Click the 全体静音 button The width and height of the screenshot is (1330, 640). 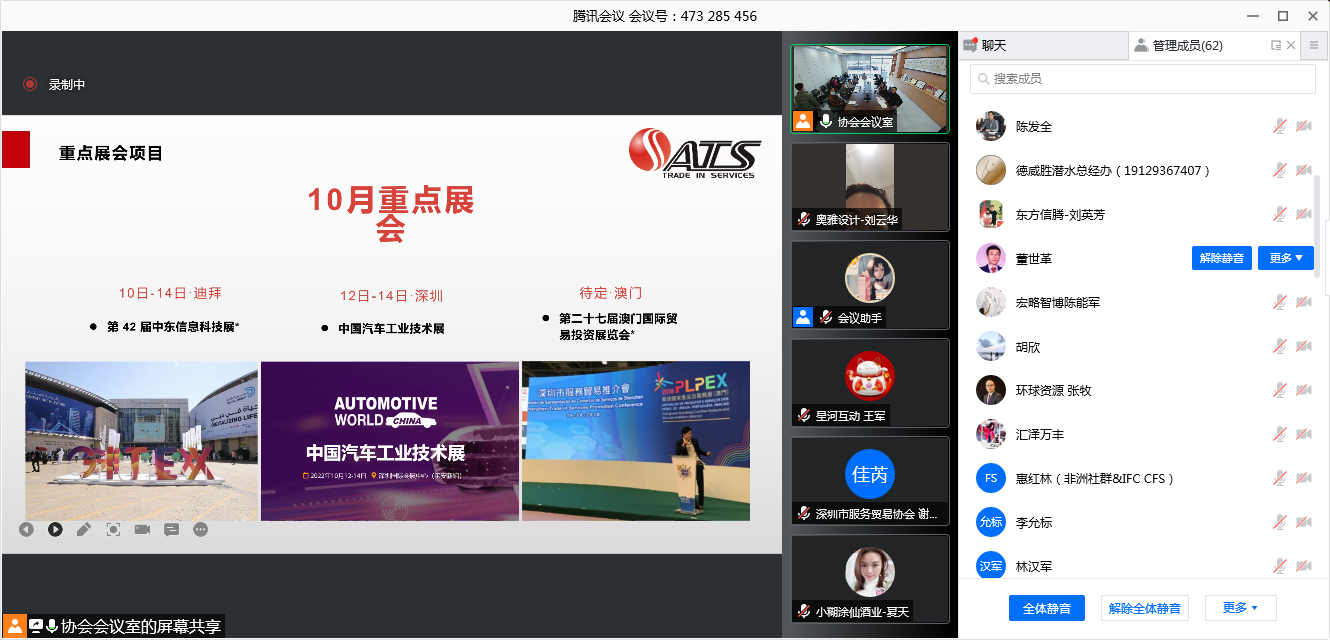coord(1047,608)
